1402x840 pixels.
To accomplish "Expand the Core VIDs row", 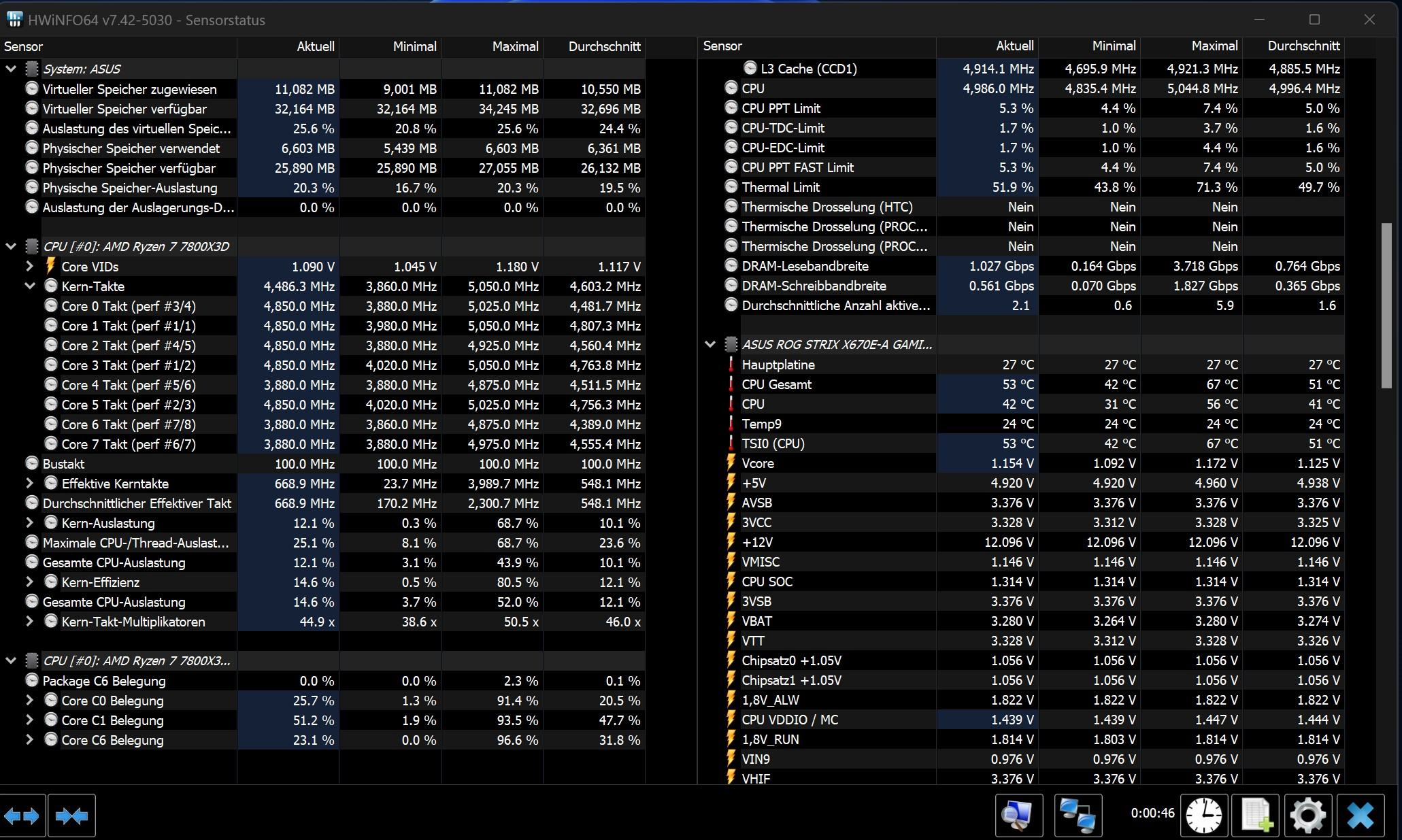I will coord(29,266).
